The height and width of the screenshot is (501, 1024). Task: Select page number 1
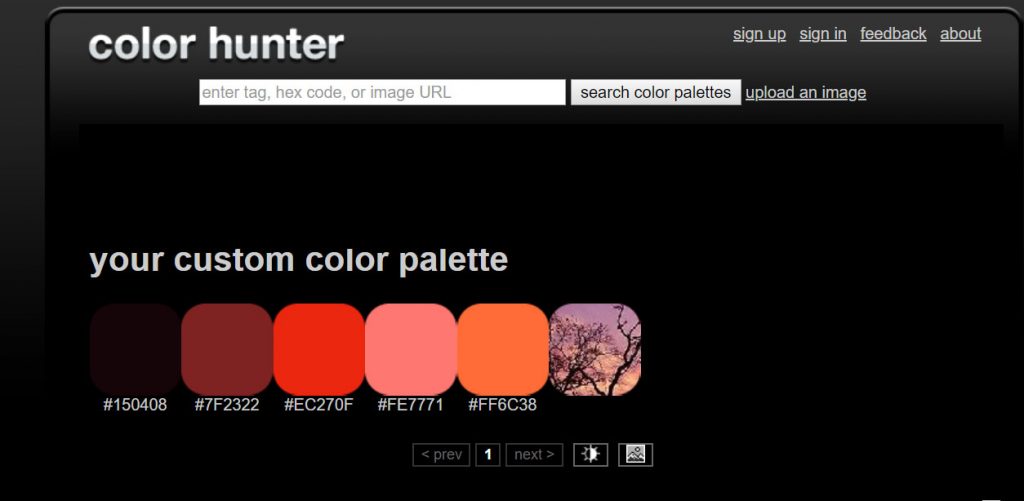pyautogui.click(x=488, y=455)
